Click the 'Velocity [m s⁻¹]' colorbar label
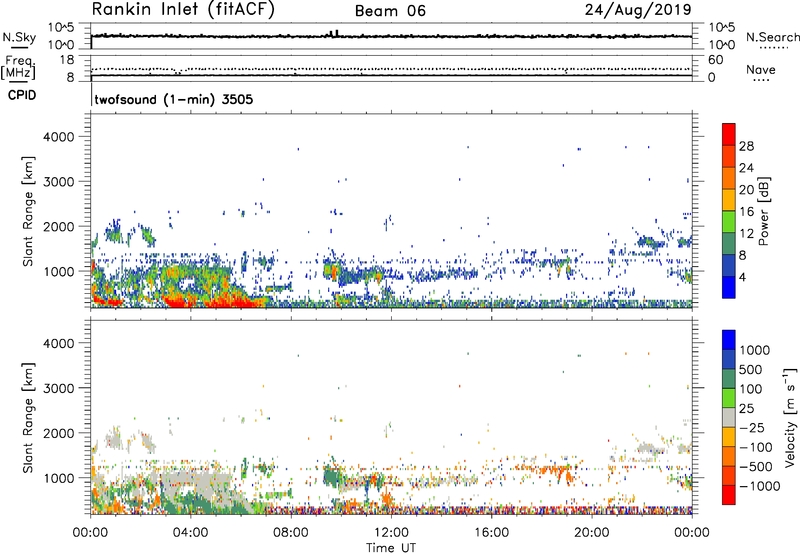 point(790,417)
